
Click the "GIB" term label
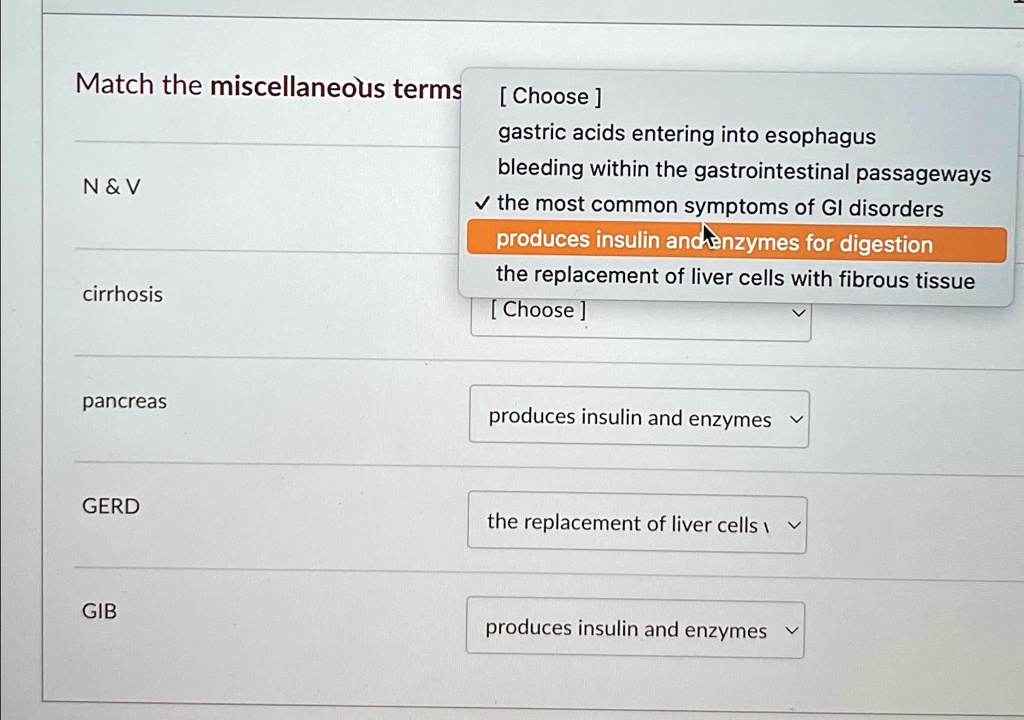coord(98,611)
